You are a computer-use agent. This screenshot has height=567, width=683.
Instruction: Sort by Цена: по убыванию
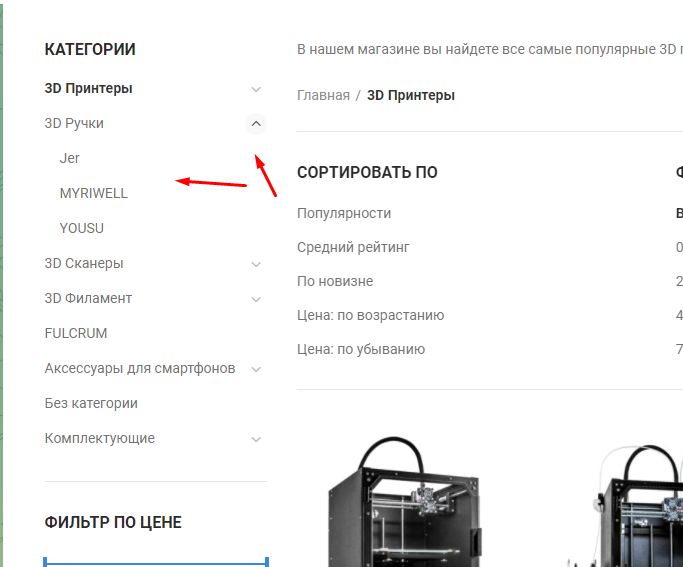(x=361, y=349)
